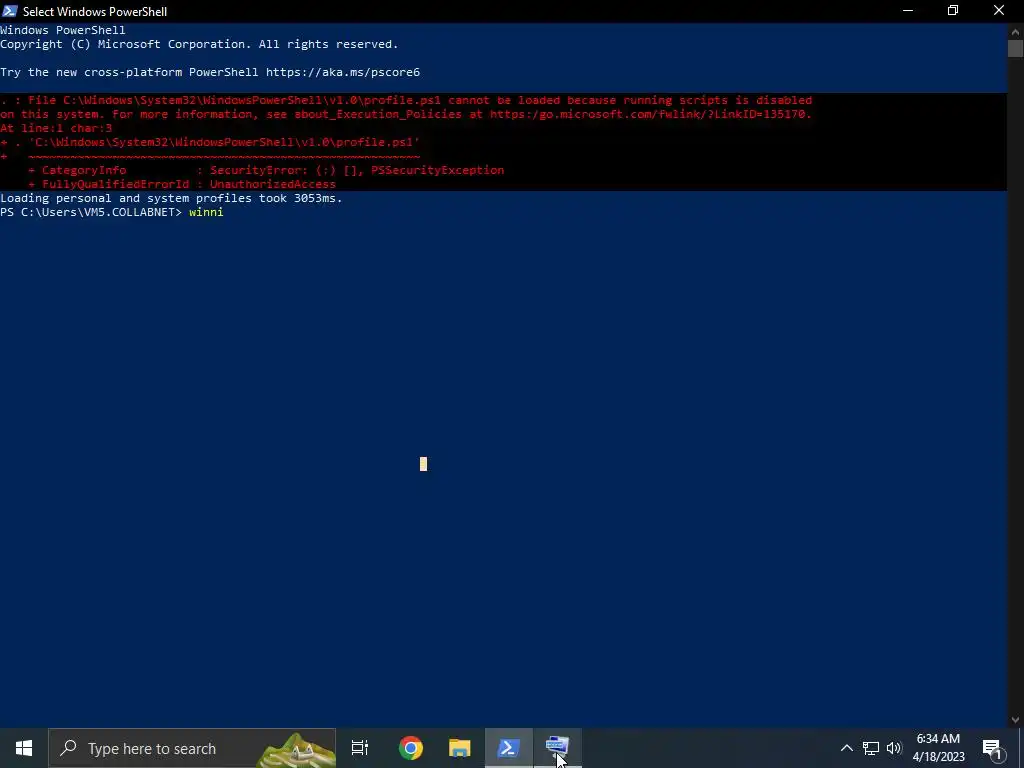The height and width of the screenshot is (768, 1024).
Task: Close the Windows PowerShell window
Action: (999, 11)
